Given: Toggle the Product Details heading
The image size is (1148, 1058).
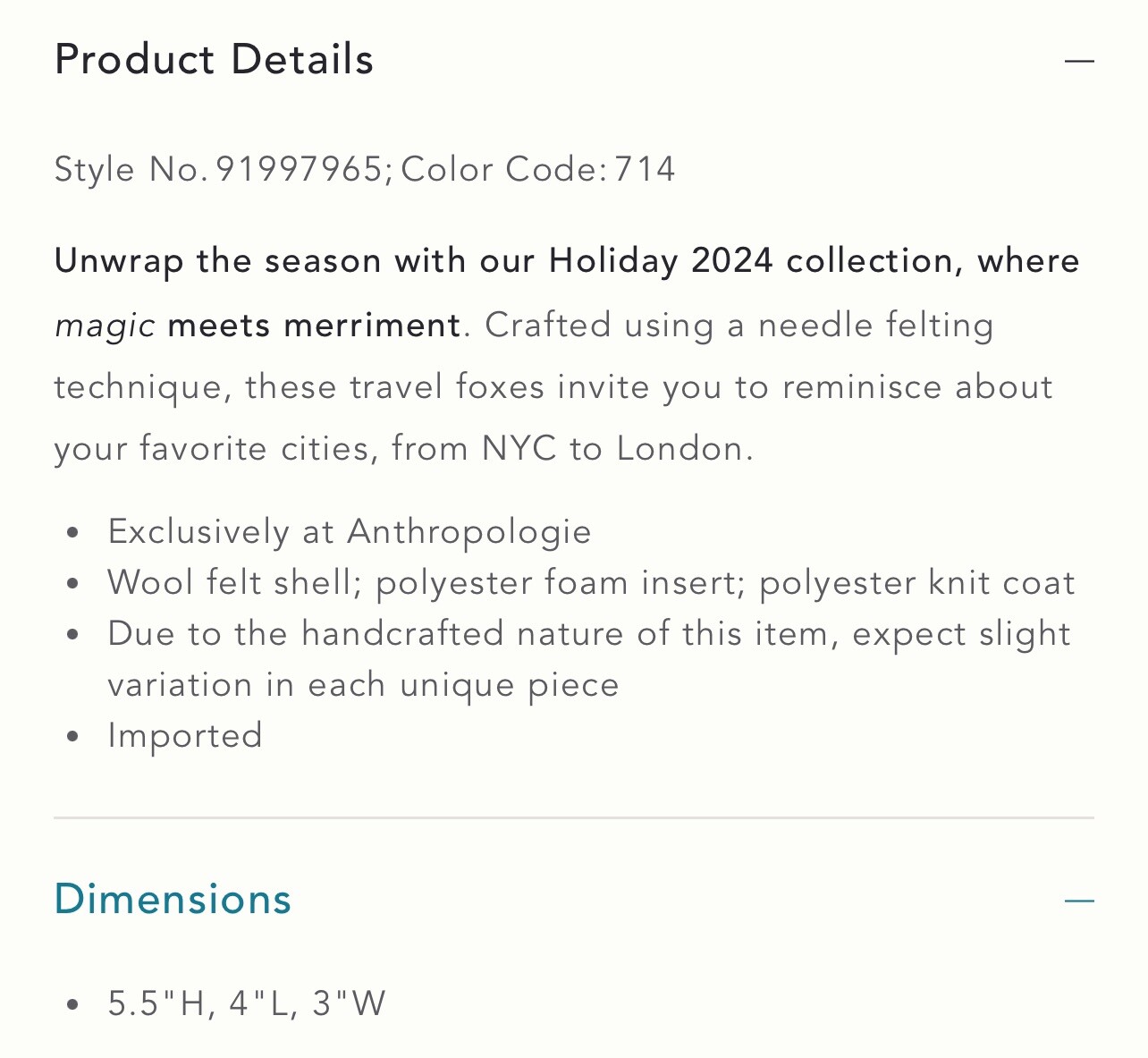Looking at the screenshot, I should pyautogui.click(x=214, y=60).
